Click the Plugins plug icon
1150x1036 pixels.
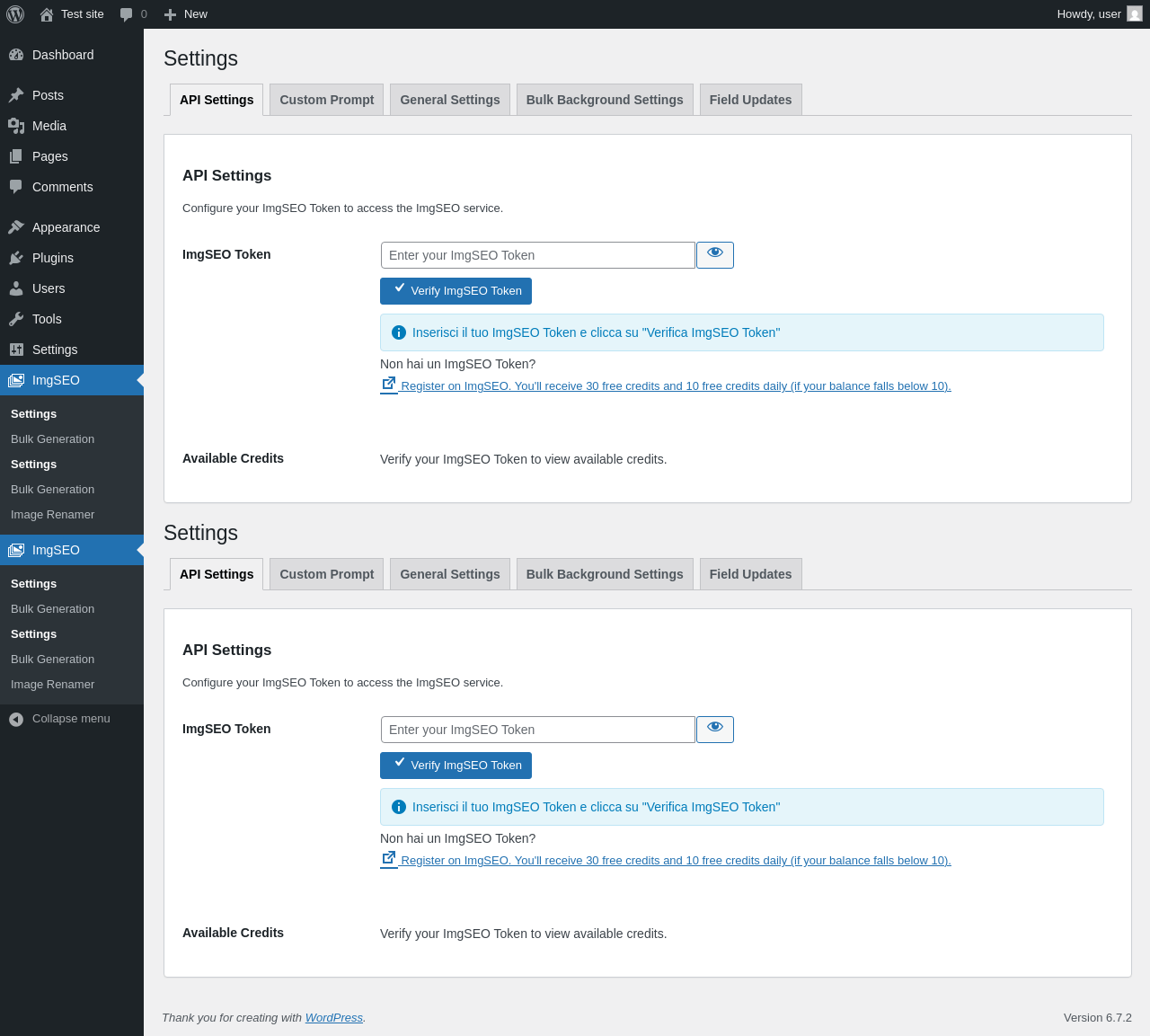pyautogui.click(x=16, y=258)
